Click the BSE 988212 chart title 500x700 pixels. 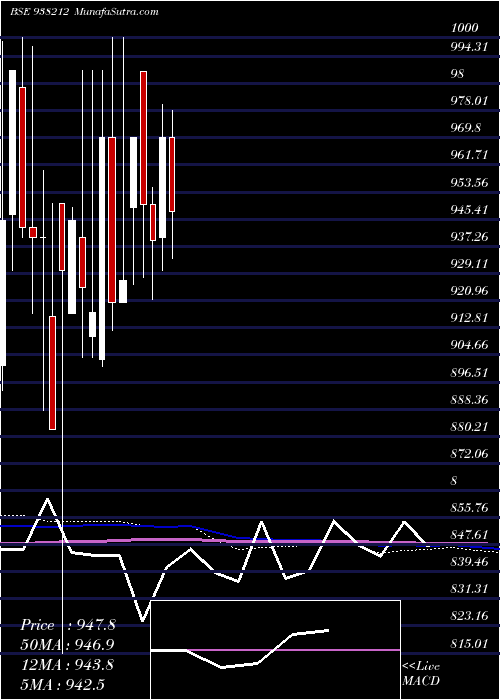[39, 12]
